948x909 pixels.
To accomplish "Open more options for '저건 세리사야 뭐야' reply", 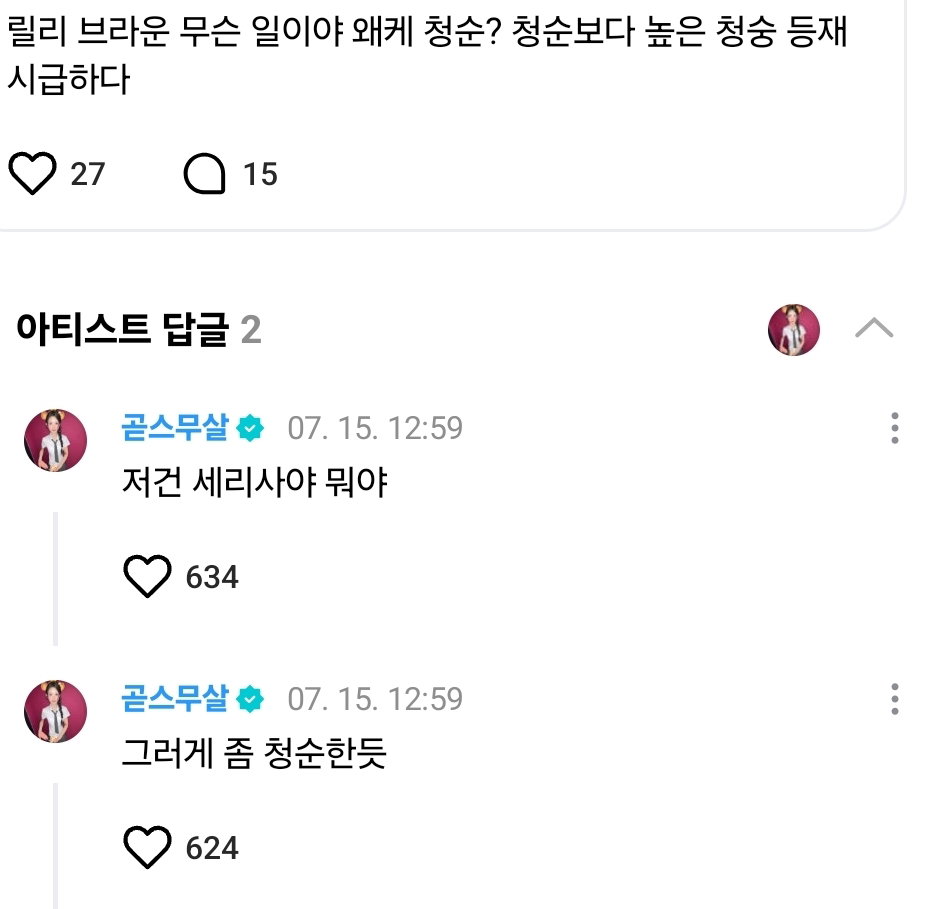I will [x=895, y=428].
